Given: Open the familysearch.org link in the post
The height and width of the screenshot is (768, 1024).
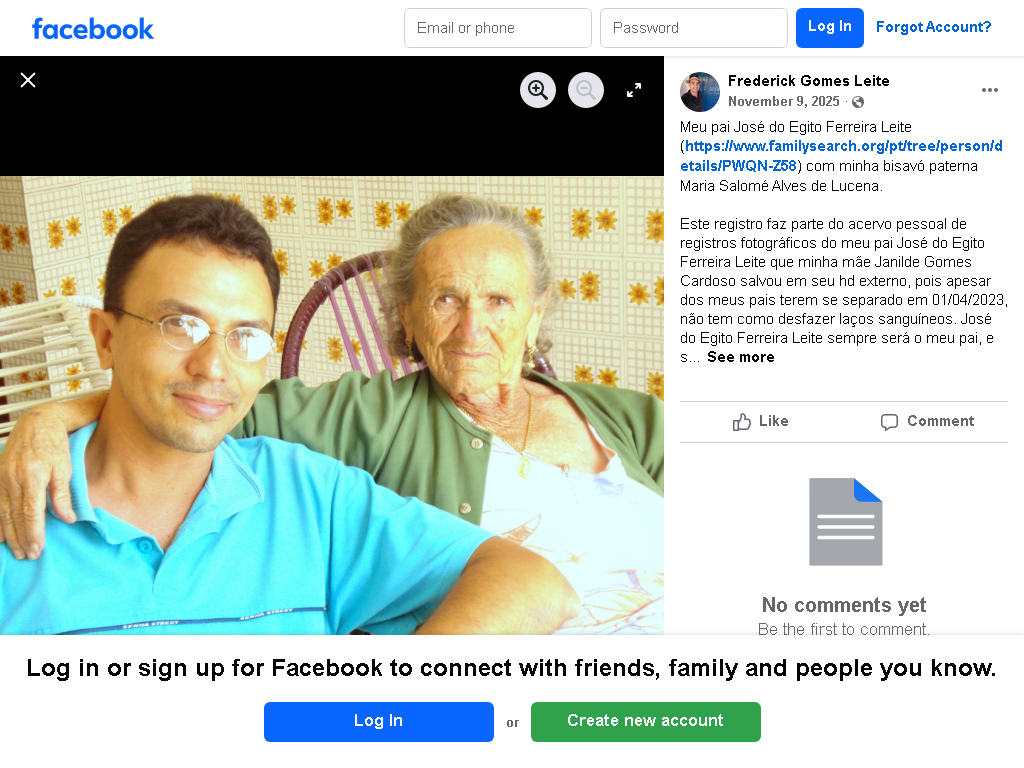Looking at the screenshot, I should [x=841, y=155].
